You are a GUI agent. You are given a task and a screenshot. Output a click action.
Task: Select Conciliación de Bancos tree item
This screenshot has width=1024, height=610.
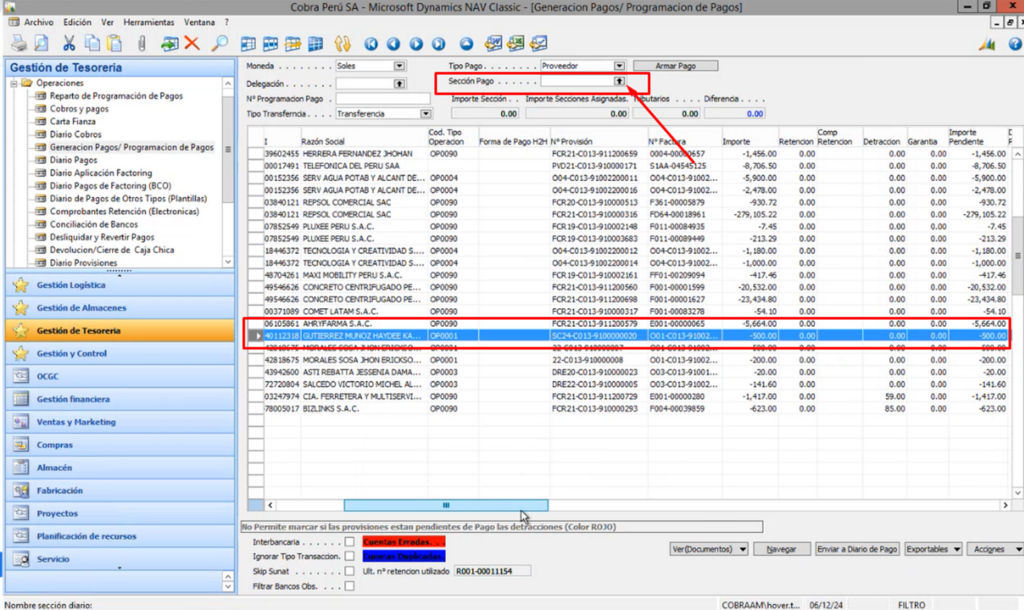tap(93, 224)
